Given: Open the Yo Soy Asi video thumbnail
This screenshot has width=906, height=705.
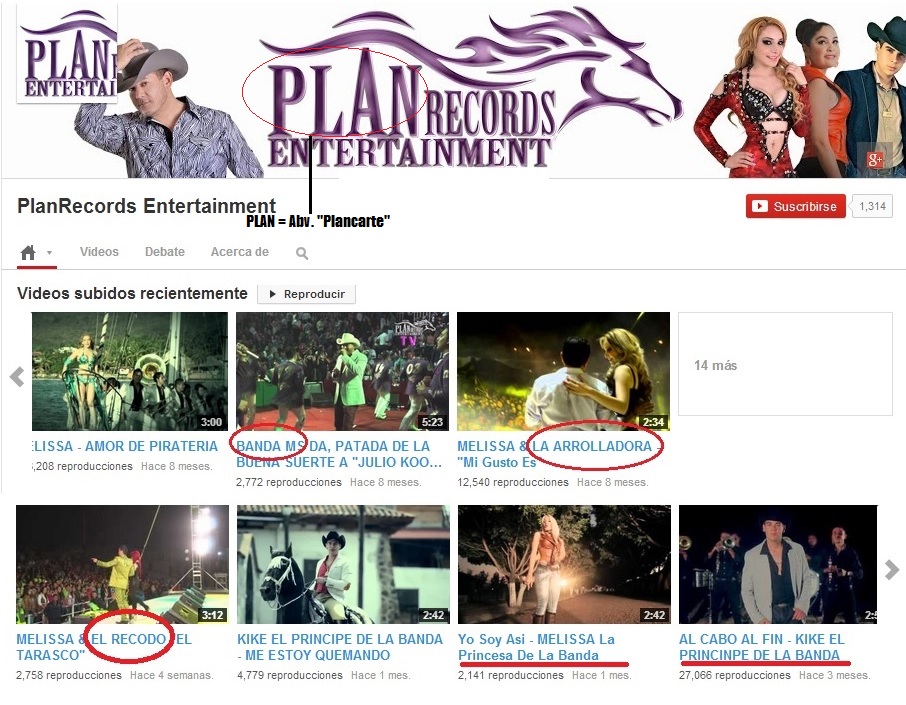Looking at the screenshot, I should pos(565,565).
